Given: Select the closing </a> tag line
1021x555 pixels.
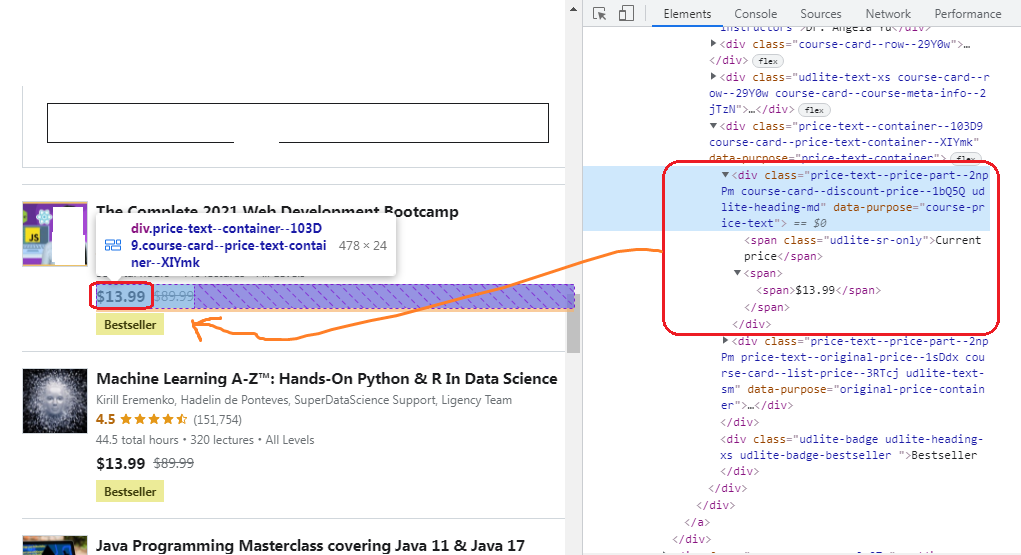Looking at the screenshot, I should pyautogui.click(x=697, y=522).
